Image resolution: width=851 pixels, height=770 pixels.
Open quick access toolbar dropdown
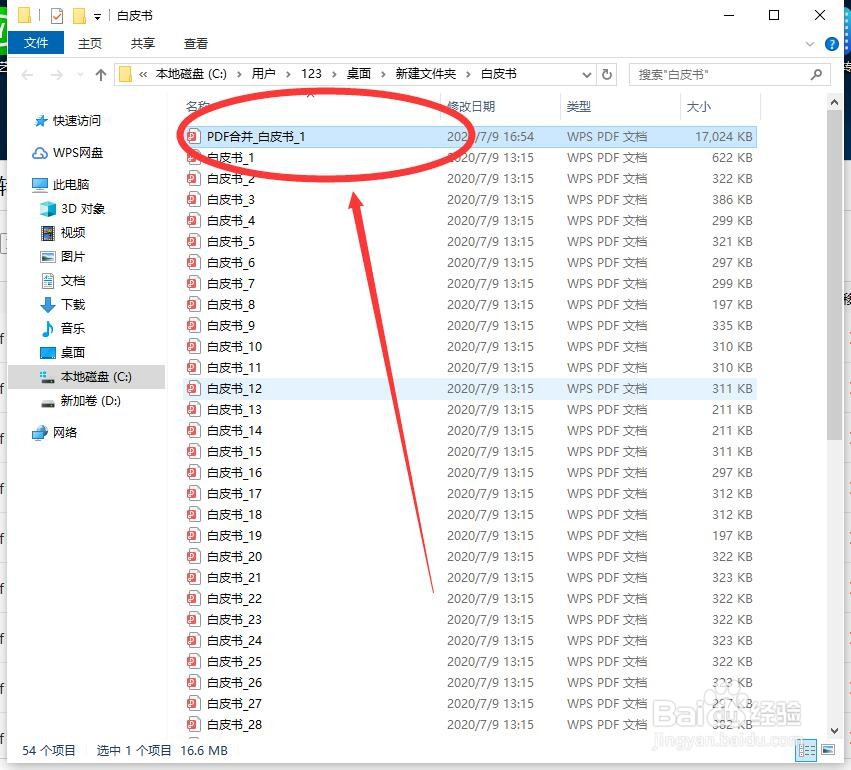97,17
